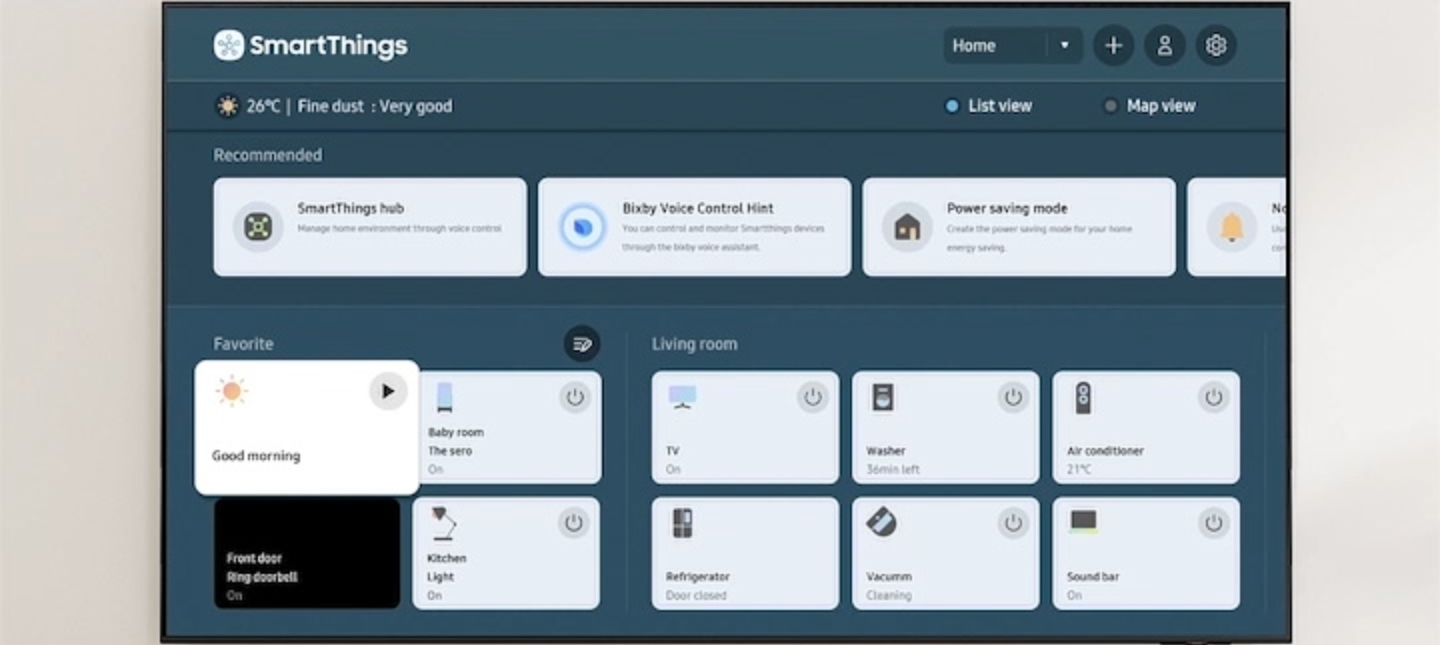Viewport: 1440px width, 645px height.
Task: Click the Vacuum device icon
Action: (x=881, y=522)
